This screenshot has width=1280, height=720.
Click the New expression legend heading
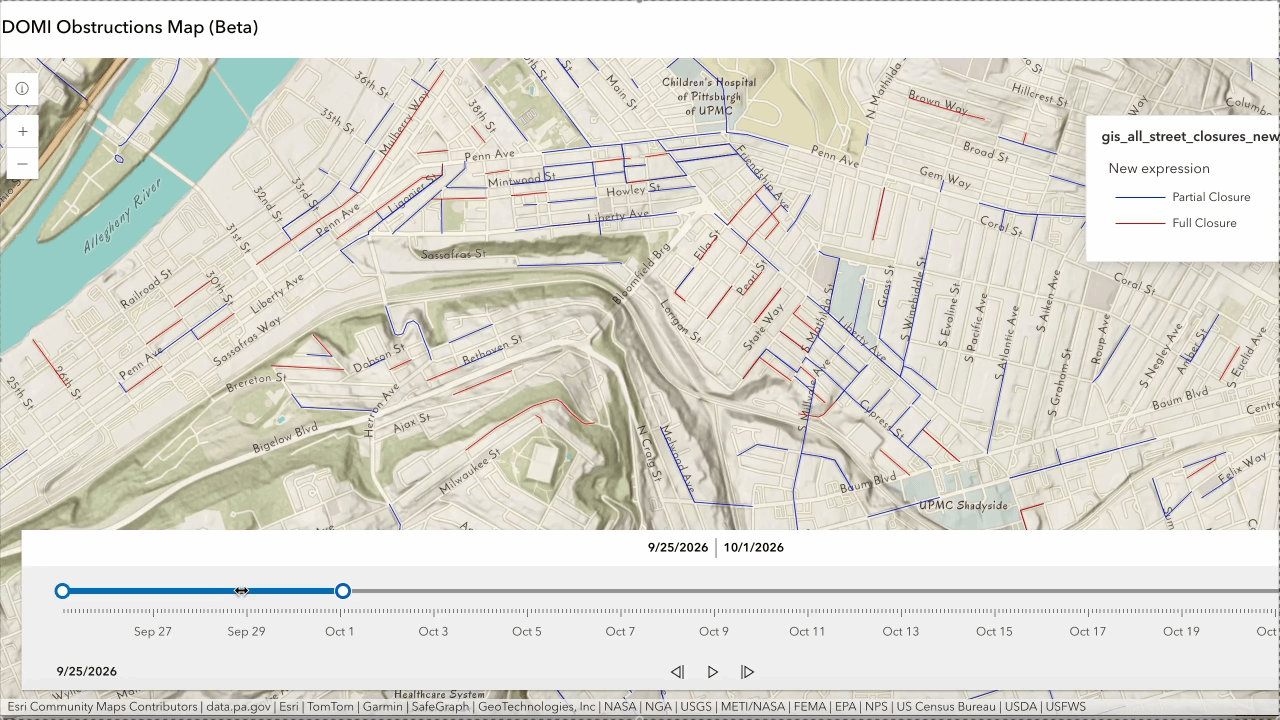[x=1159, y=168]
